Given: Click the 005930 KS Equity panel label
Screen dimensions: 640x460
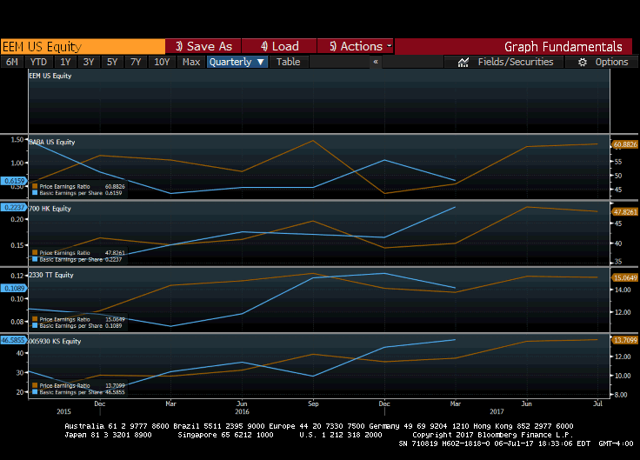Looking at the screenshot, I should (x=55, y=341).
